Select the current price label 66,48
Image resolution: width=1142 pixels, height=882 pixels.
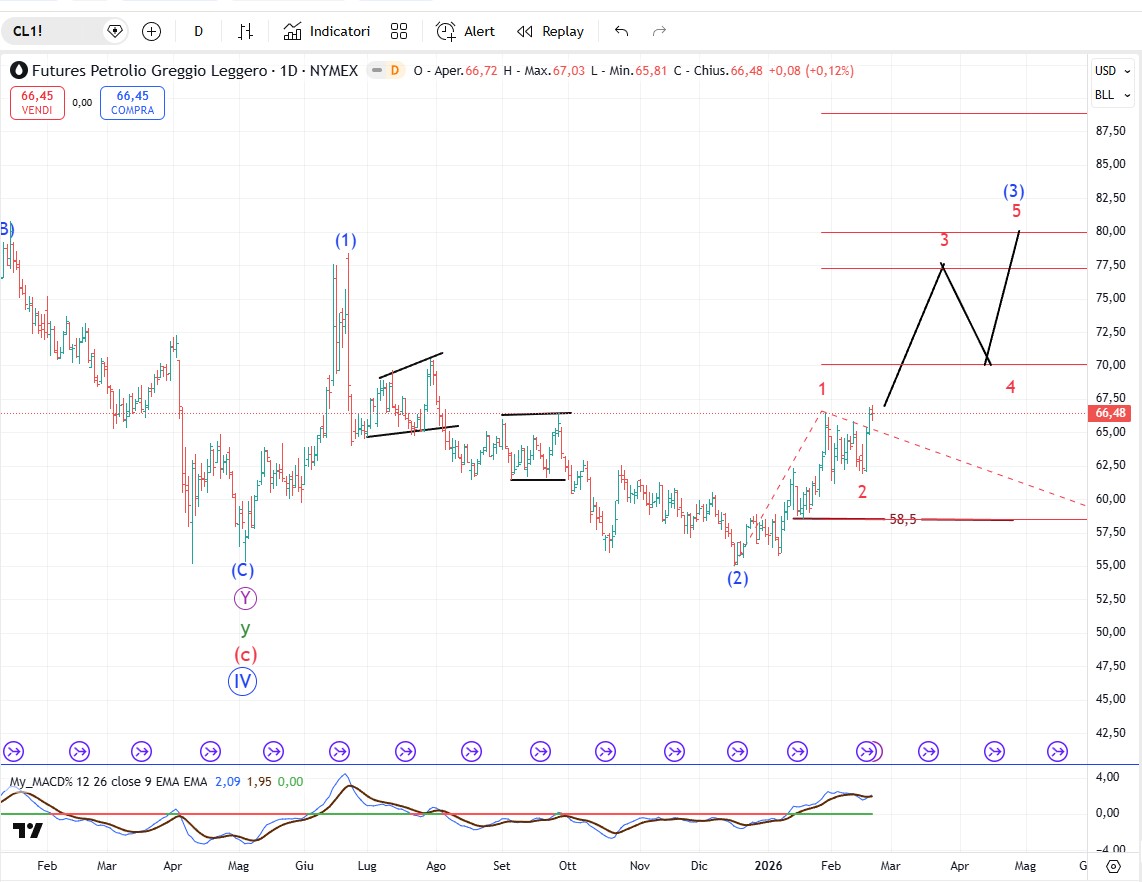[1110, 413]
